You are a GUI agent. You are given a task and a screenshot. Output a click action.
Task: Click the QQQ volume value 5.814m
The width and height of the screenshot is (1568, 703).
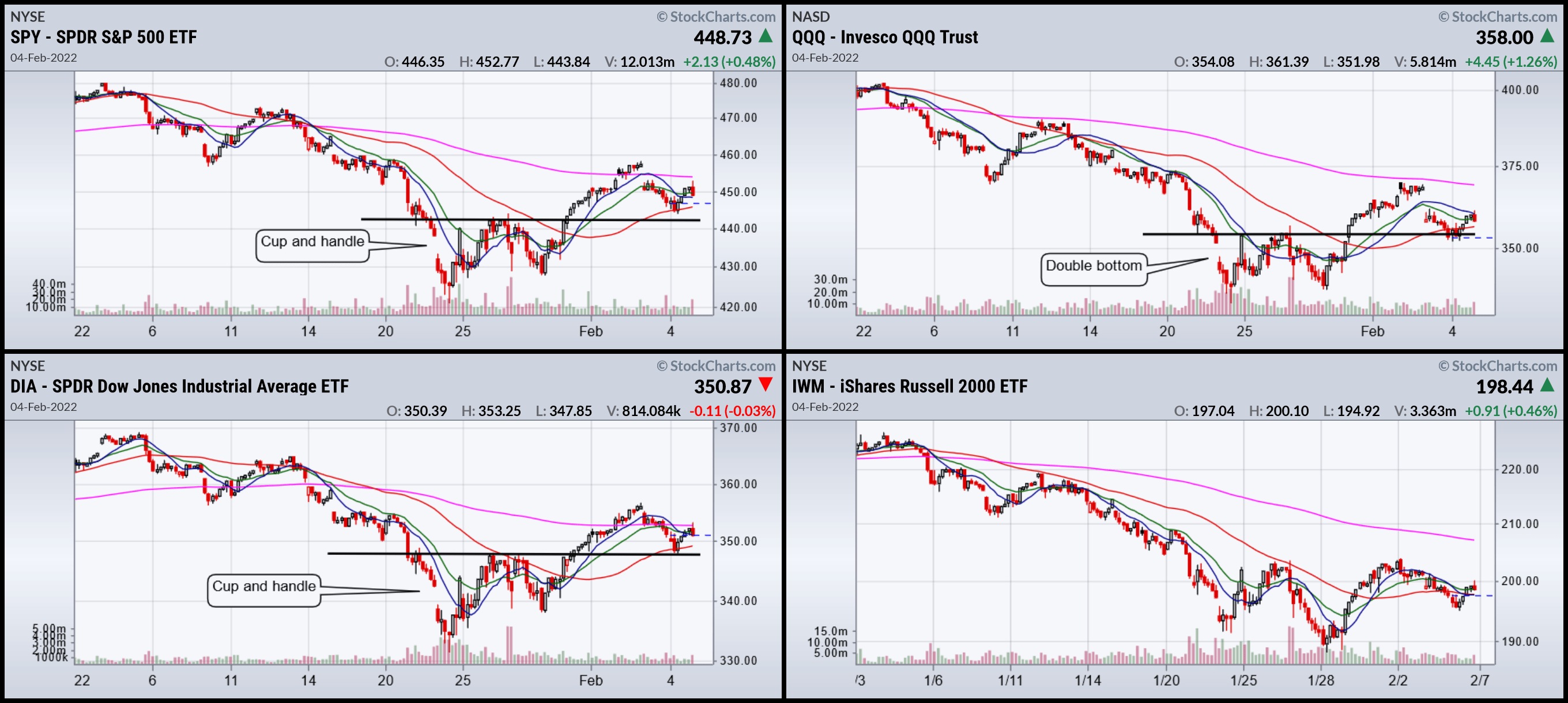(x=1433, y=62)
